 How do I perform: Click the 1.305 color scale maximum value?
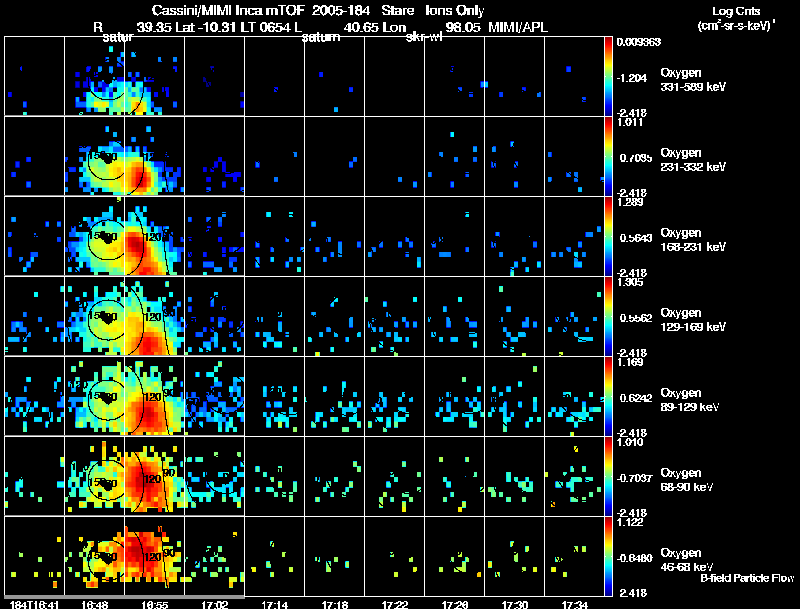pos(630,282)
